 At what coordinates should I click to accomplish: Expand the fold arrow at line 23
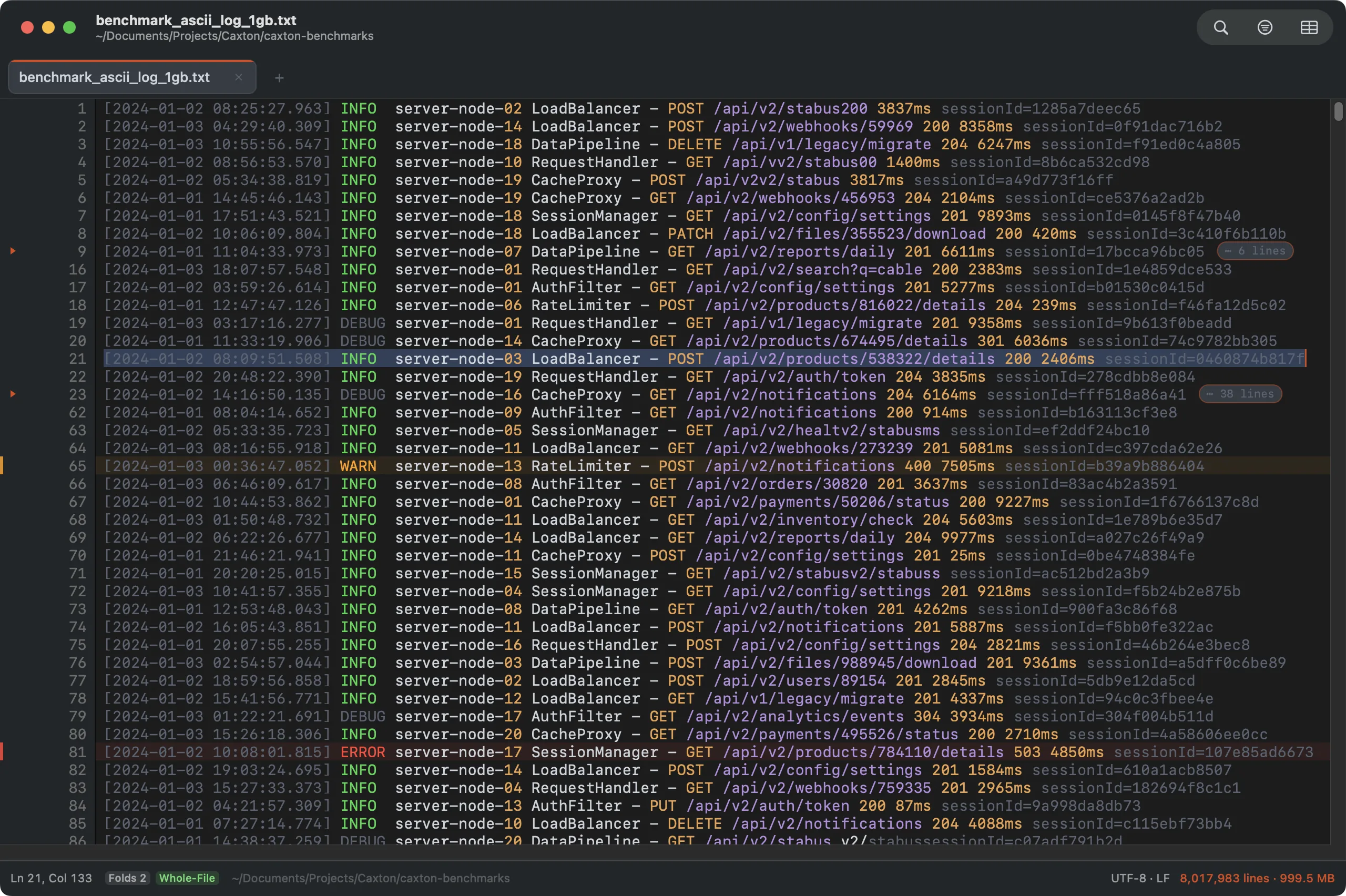click(x=13, y=394)
